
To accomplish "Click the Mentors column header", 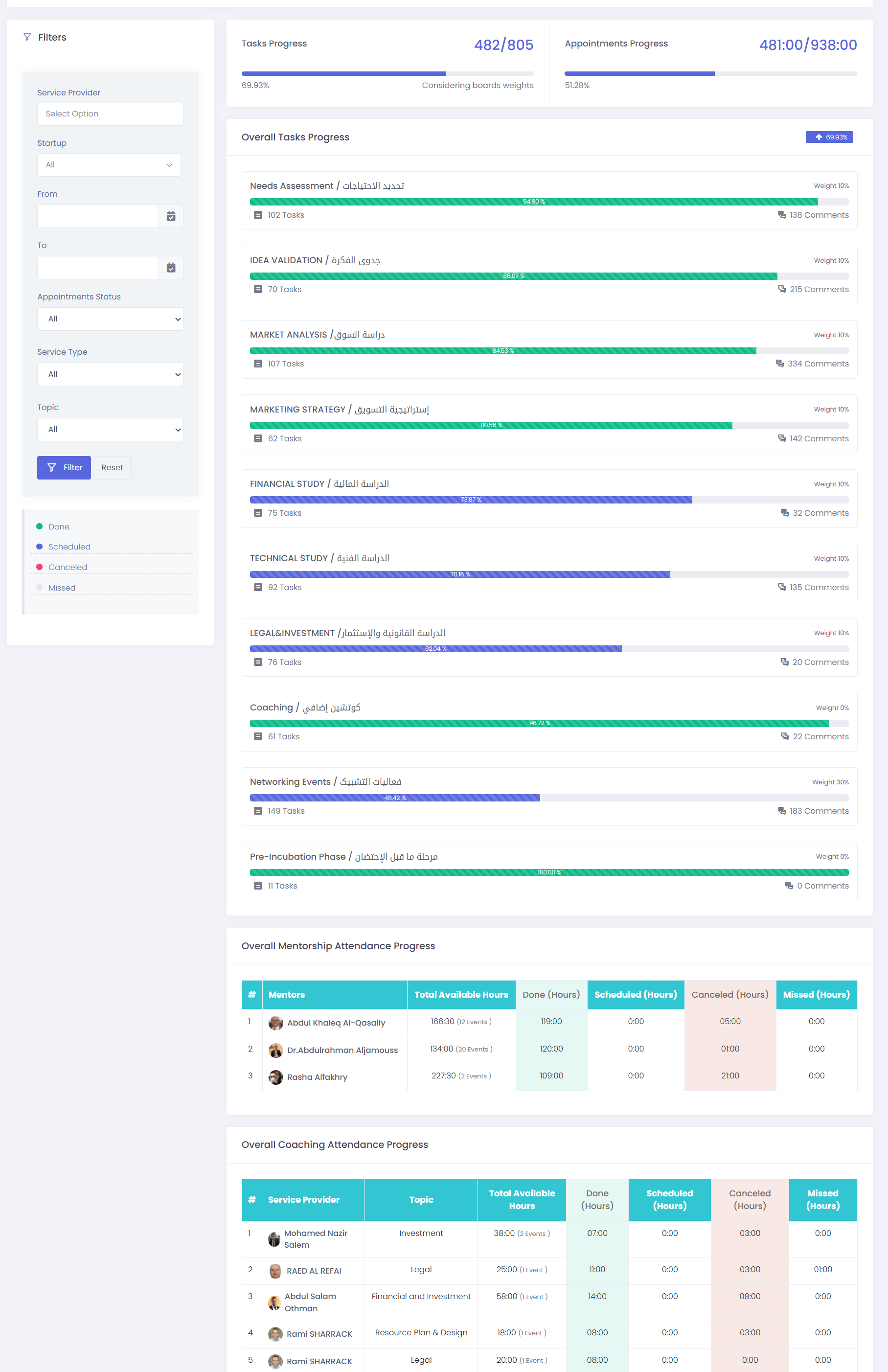I will tap(335, 995).
